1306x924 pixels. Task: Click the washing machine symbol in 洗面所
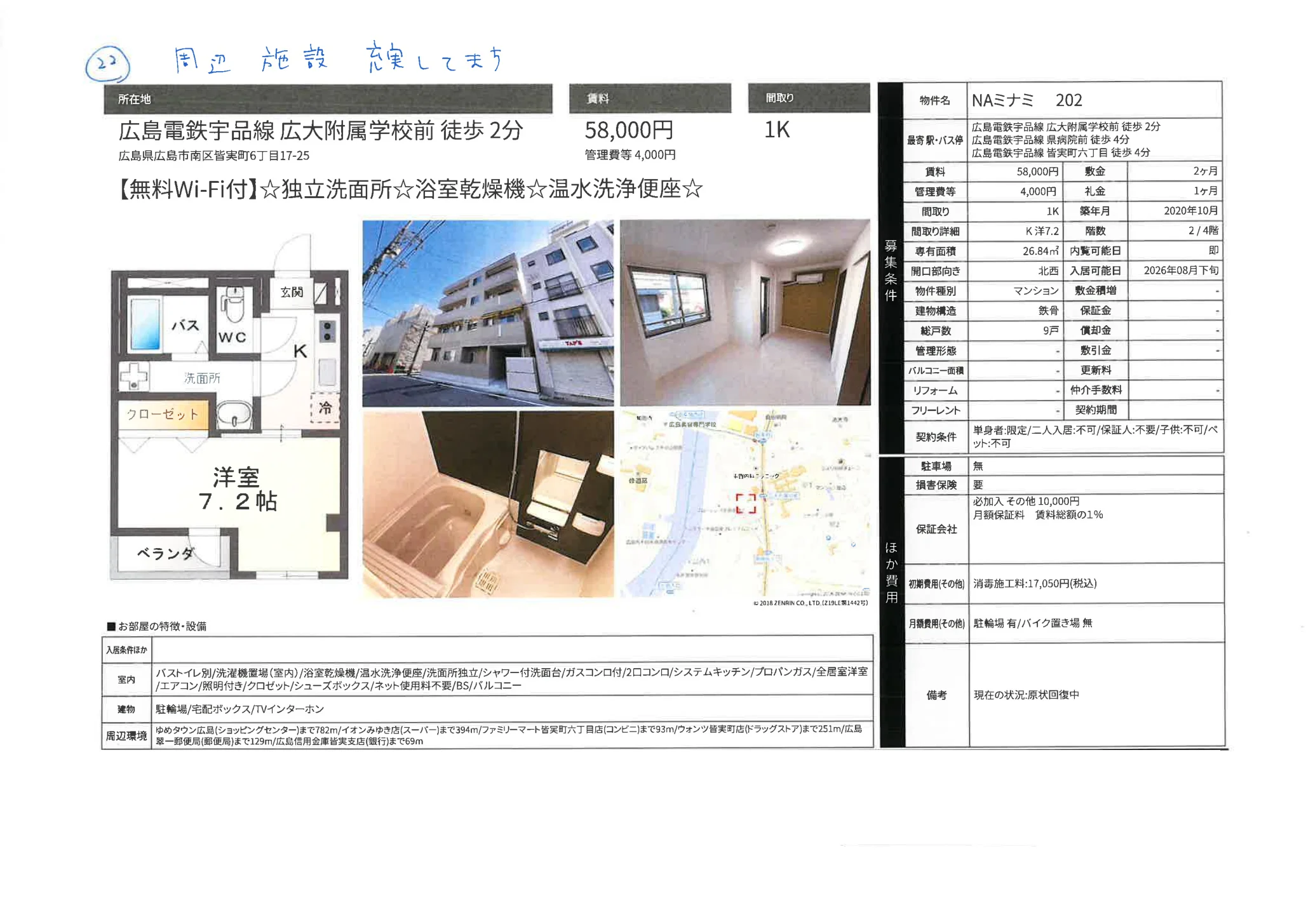(x=134, y=377)
